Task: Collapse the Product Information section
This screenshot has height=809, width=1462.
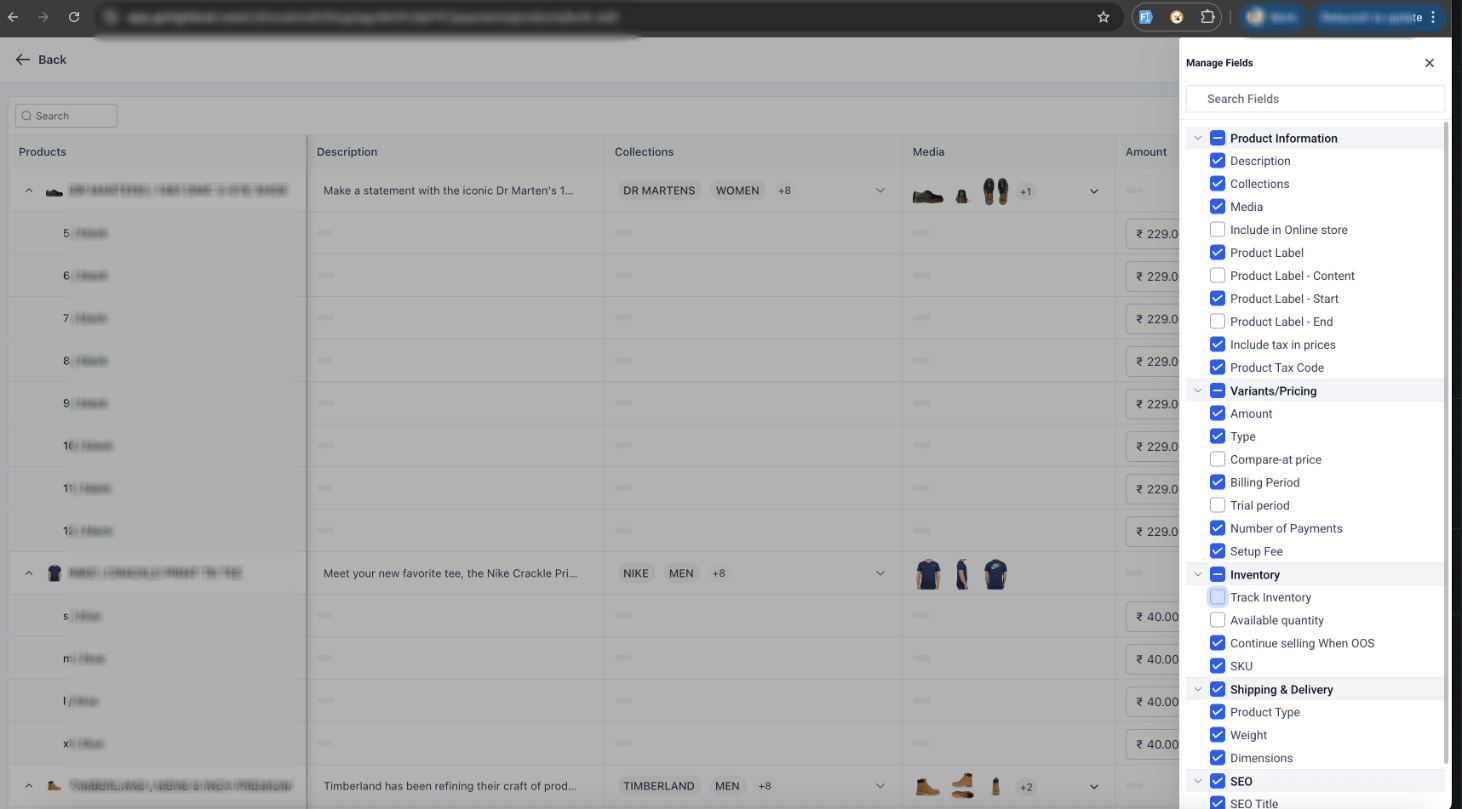Action: tap(1198, 139)
